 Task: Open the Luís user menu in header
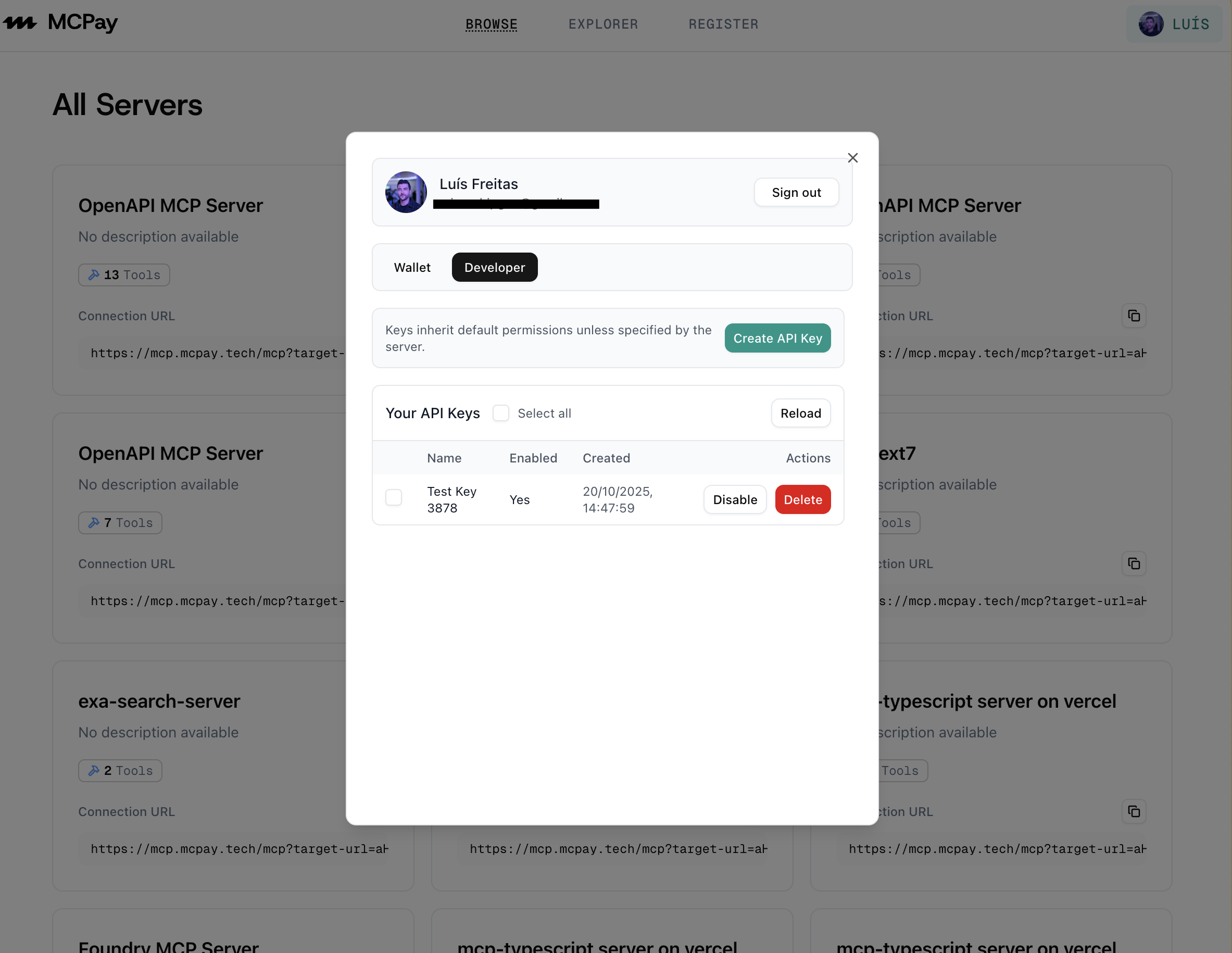click(x=1173, y=24)
